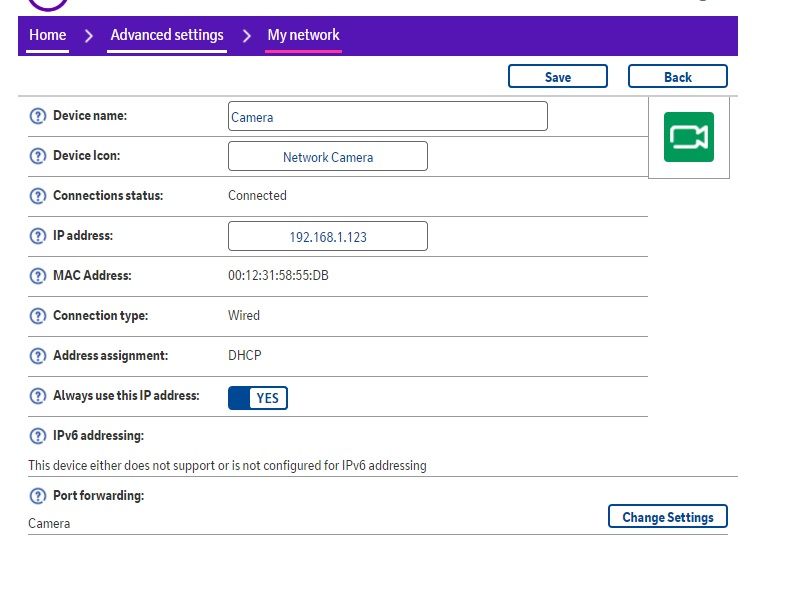Open help for IPv6 addressing
This screenshot has width=800, height=600.
point(38,436)
